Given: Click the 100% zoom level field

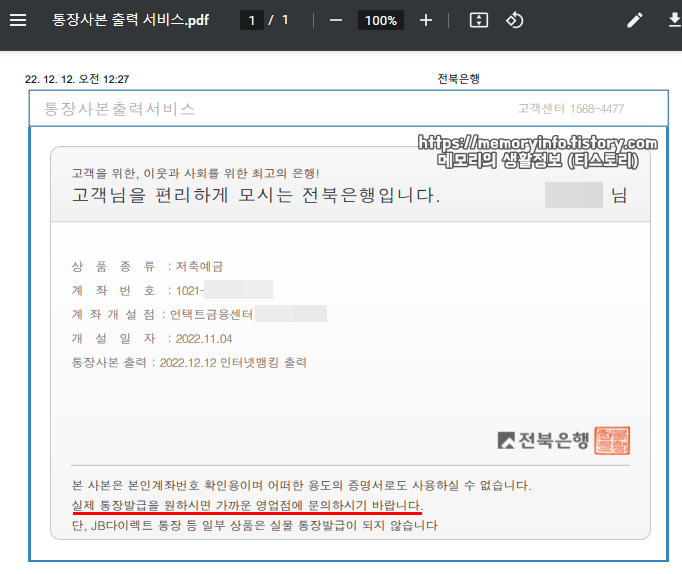Looking at the screenshot, I should 381,20.
